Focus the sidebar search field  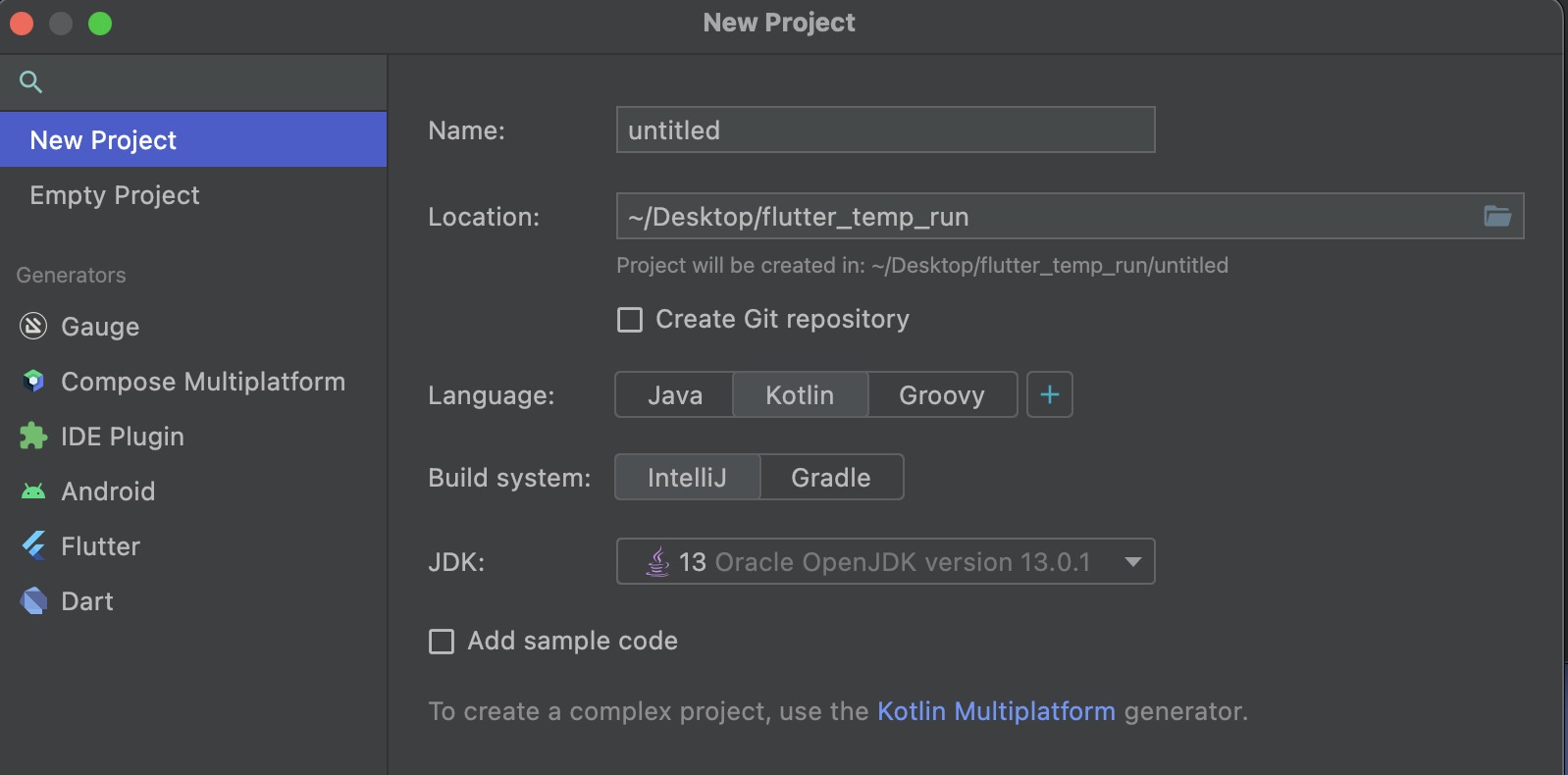(x=193, y=82)
